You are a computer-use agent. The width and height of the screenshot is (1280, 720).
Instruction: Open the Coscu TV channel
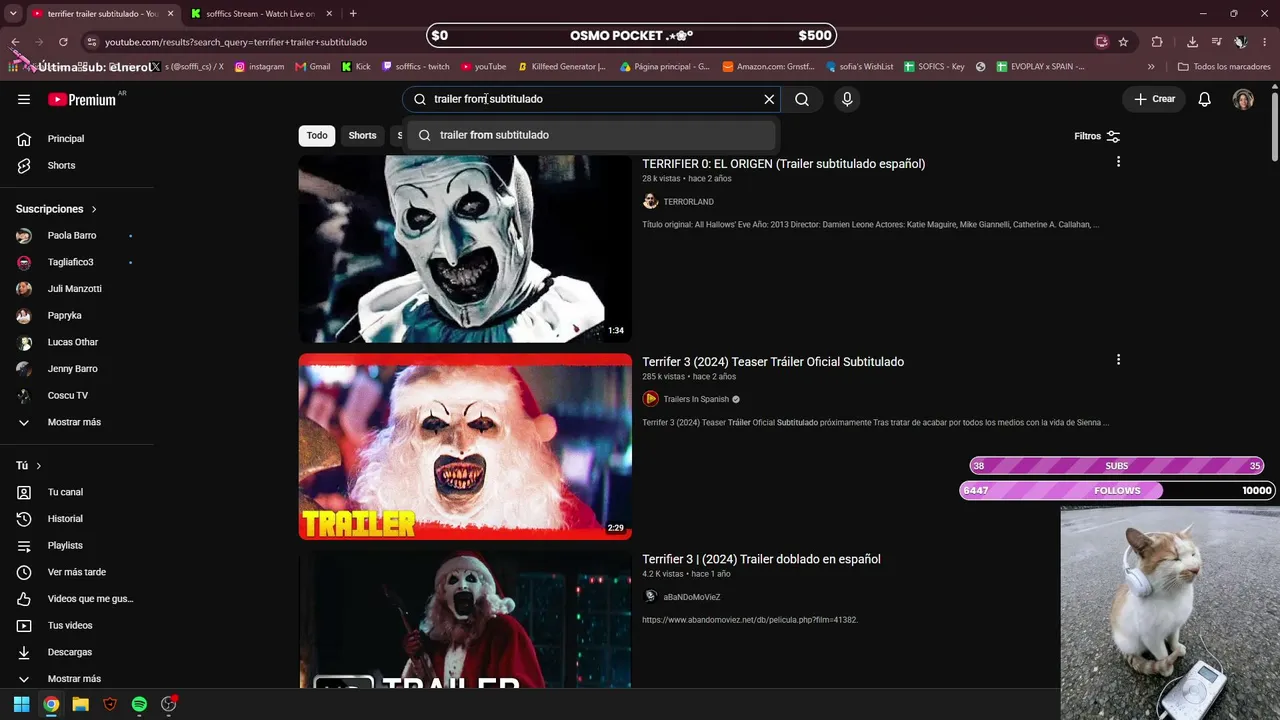pos(67,396)
